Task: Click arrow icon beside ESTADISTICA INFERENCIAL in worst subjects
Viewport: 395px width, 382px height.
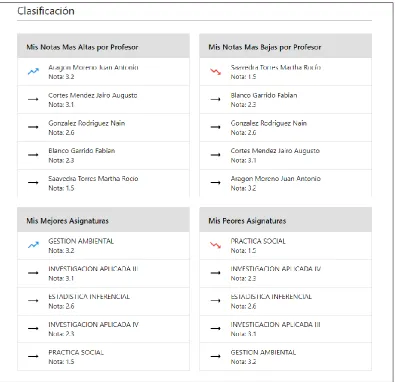Action: coord(215,301)
